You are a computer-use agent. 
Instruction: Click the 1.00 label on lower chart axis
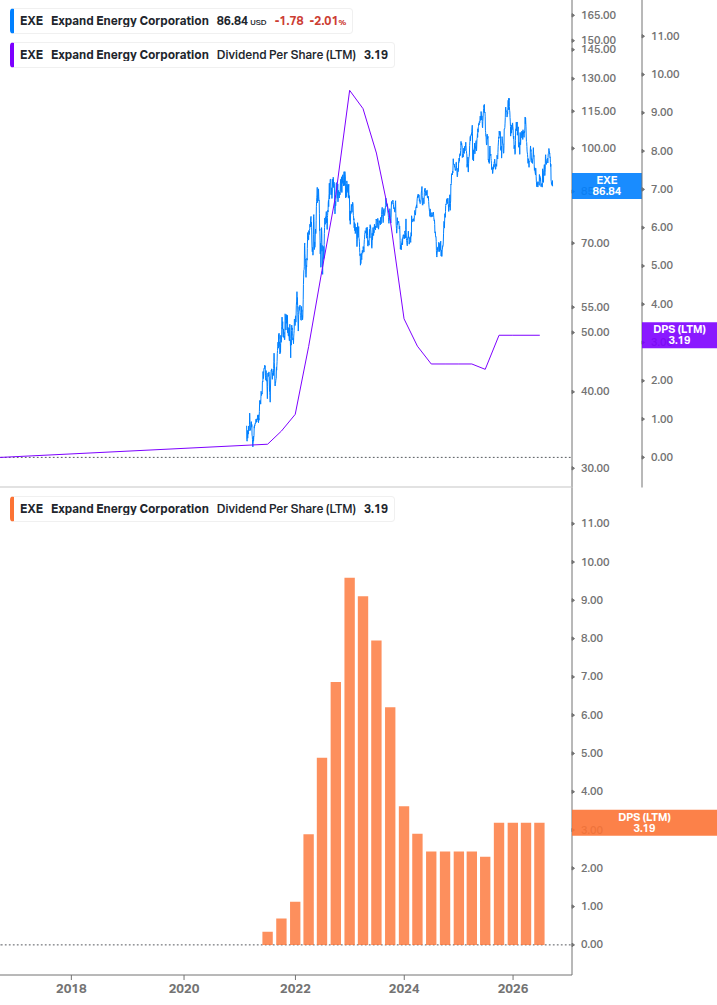tap(592, 906)
